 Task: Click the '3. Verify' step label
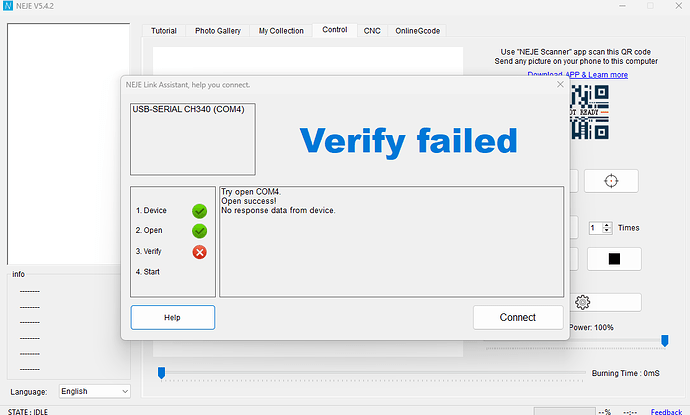point(148,251)
